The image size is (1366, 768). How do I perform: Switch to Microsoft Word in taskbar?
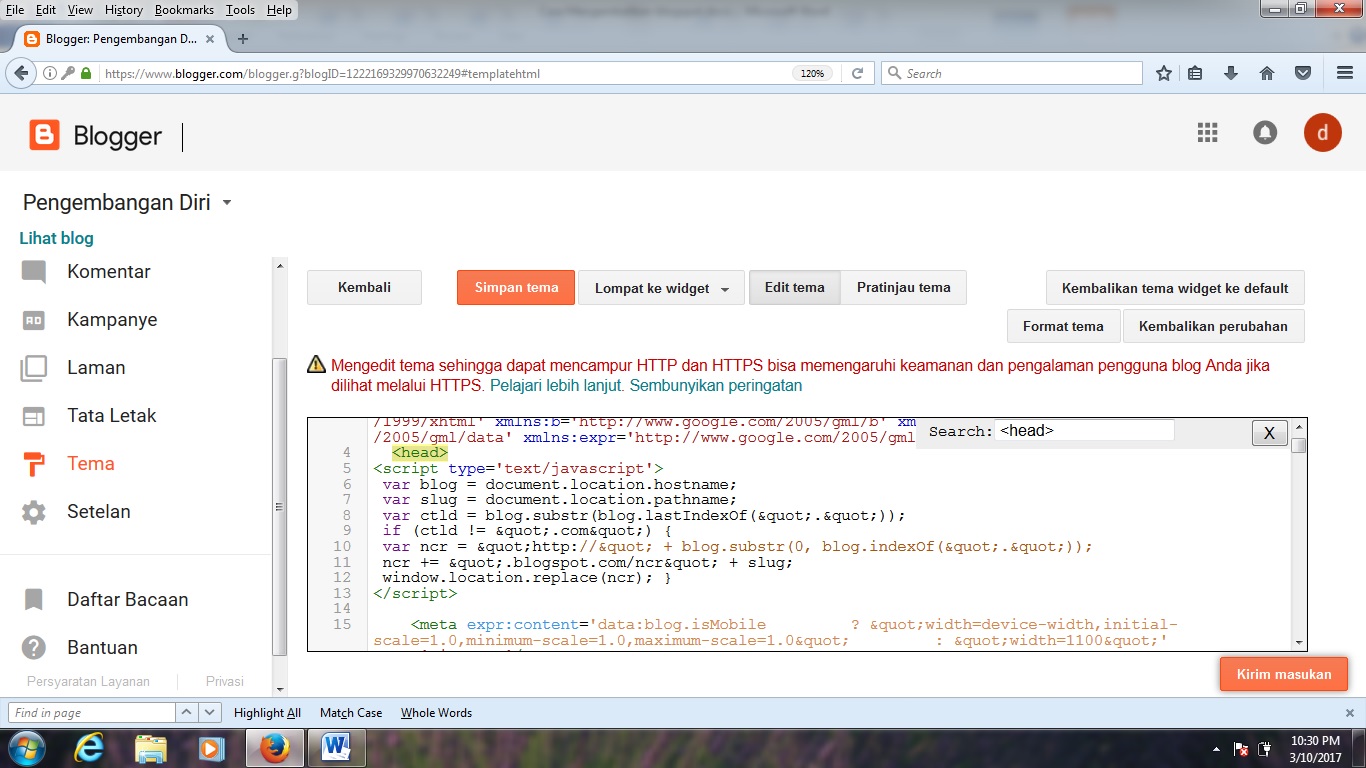tap(336, 747)
